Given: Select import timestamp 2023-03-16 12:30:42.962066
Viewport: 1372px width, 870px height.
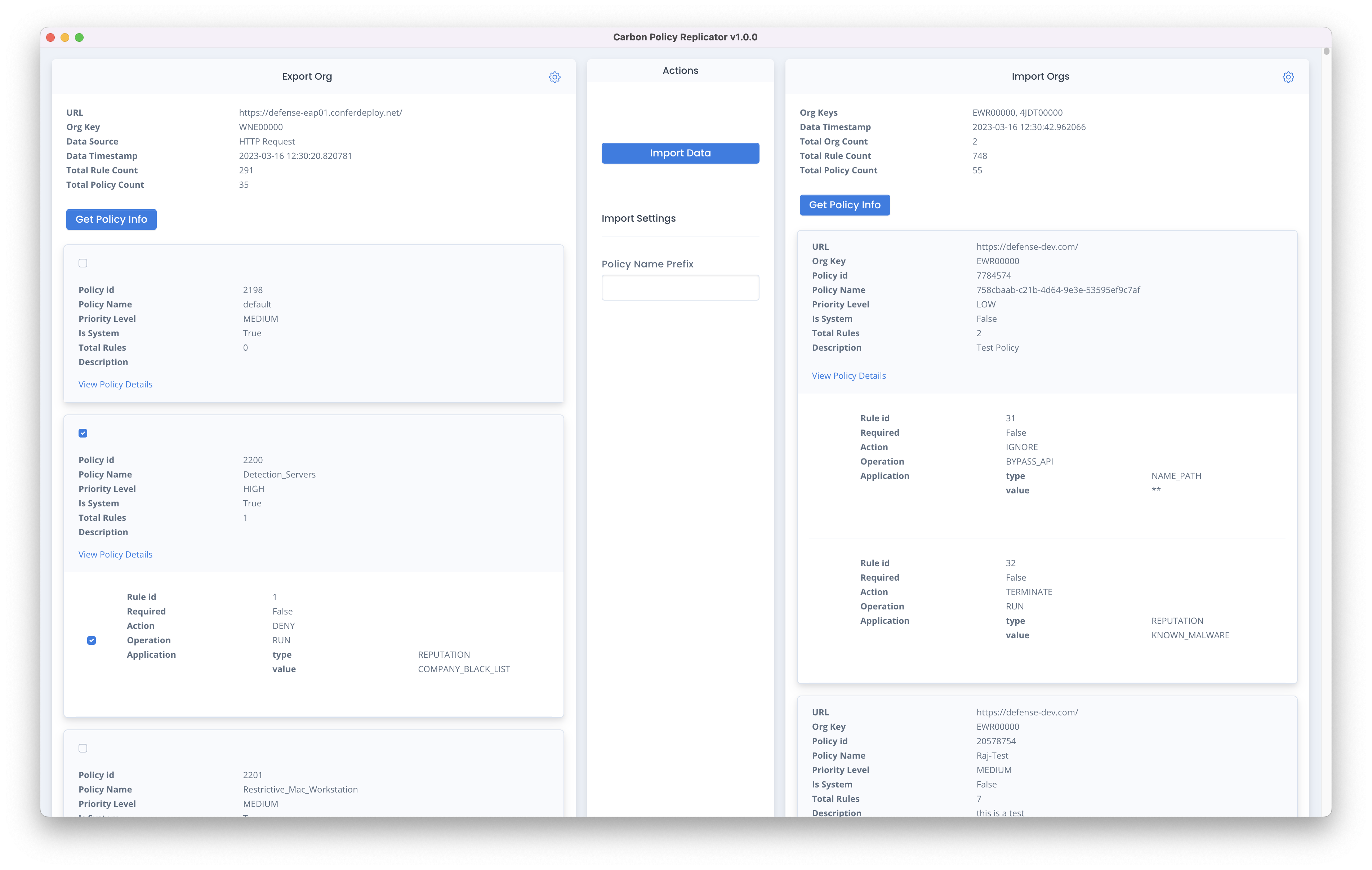Looking at the screenshot, I should [x=1028, y=126].
